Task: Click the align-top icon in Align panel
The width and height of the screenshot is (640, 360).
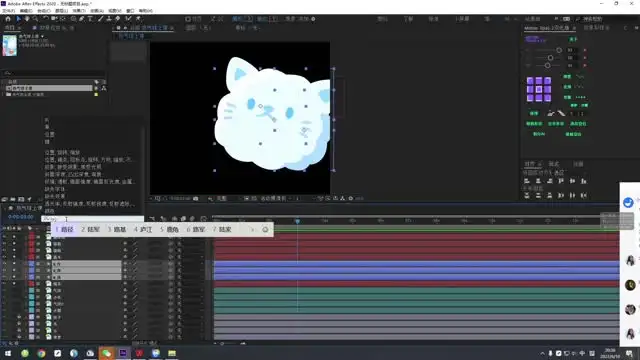Action: 561,181
